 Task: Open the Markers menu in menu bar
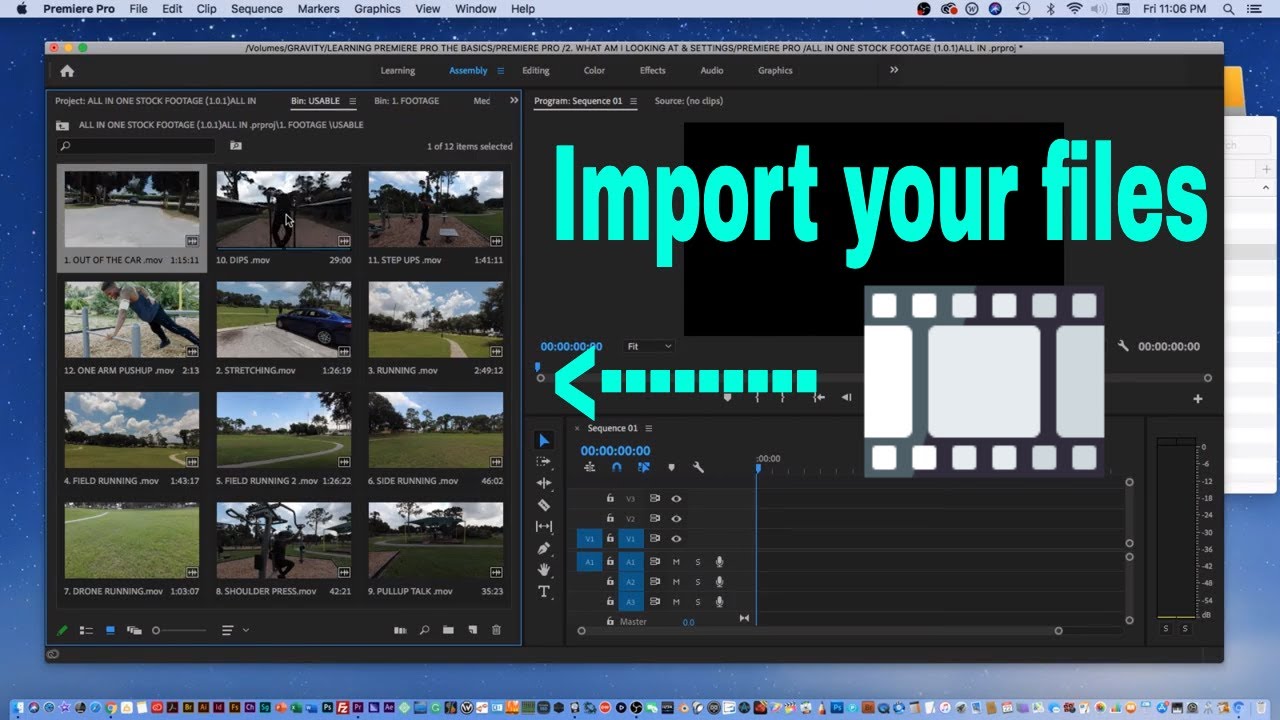(x=318, y=9)
